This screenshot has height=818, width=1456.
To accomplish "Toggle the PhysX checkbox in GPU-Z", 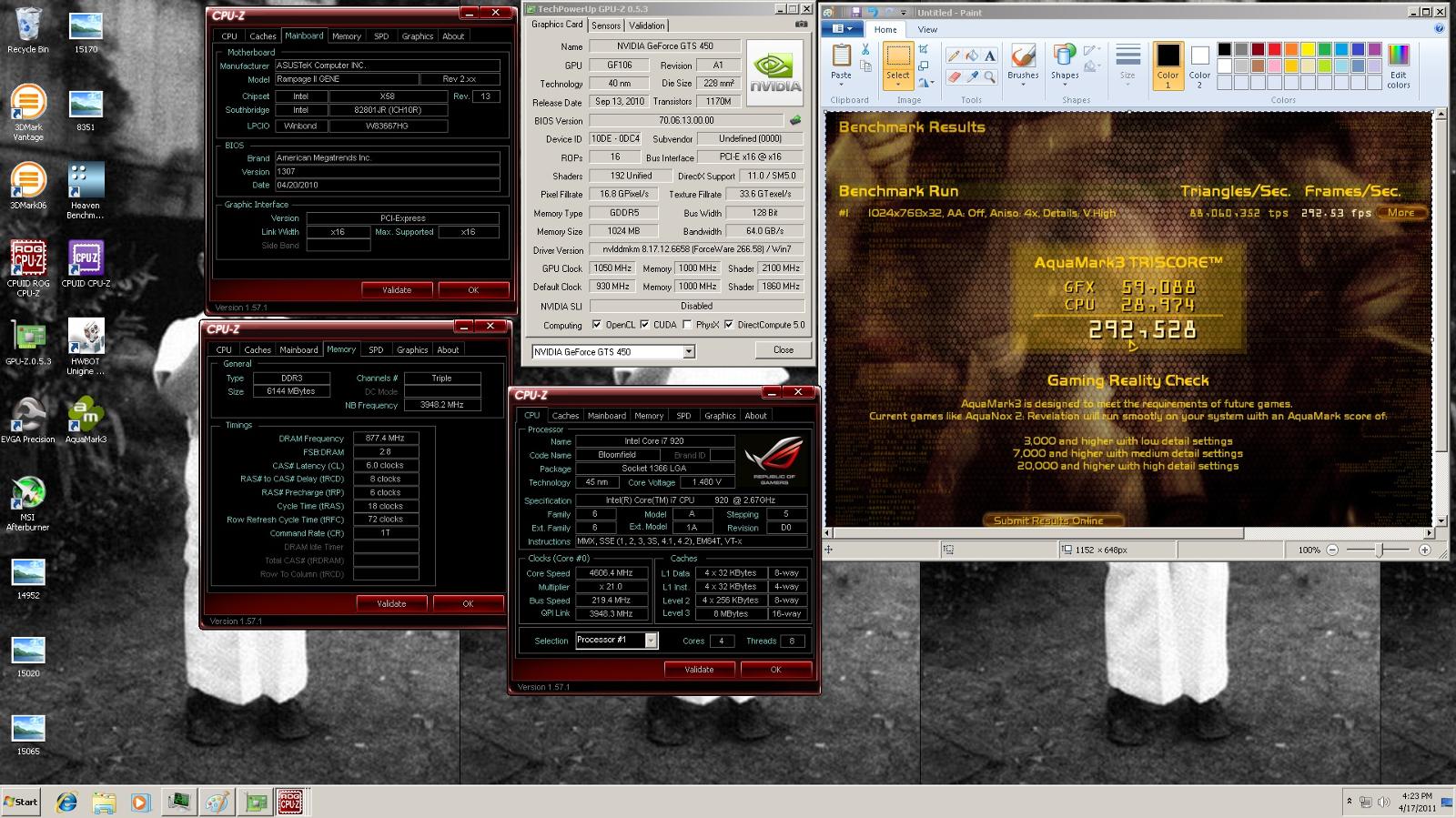I will 687,325.
